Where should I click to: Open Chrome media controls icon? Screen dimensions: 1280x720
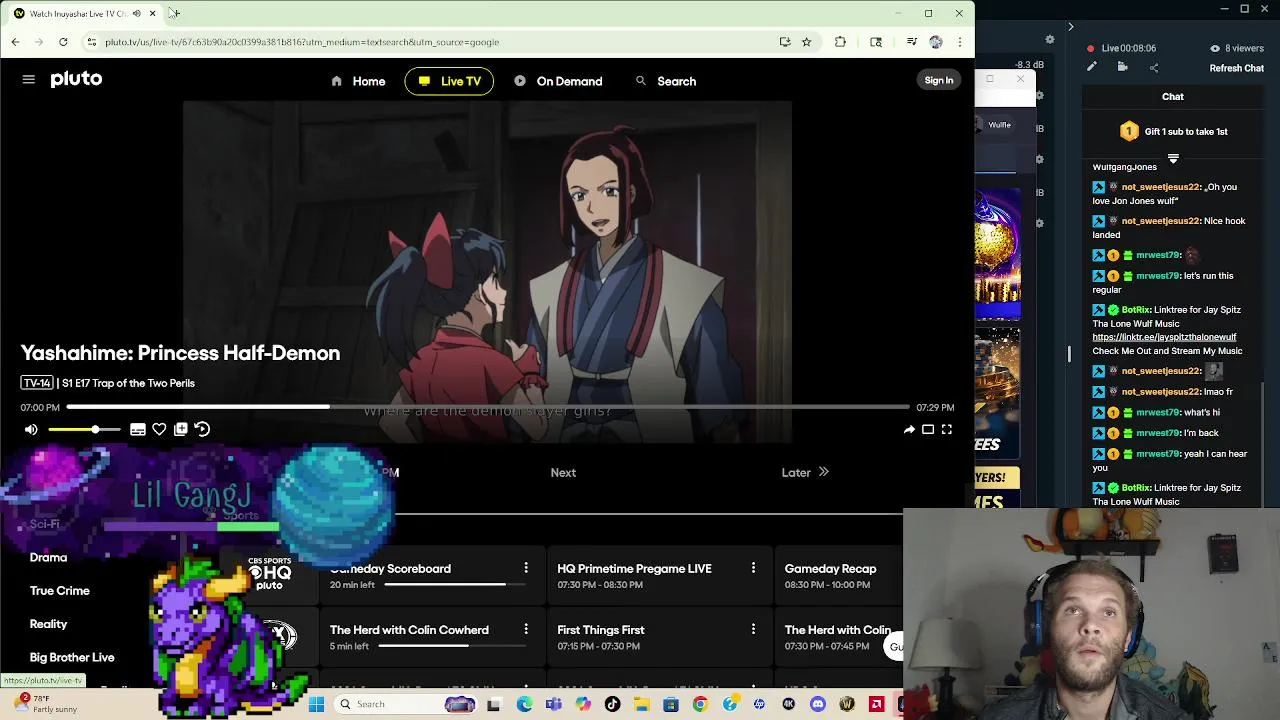point(911,42)
